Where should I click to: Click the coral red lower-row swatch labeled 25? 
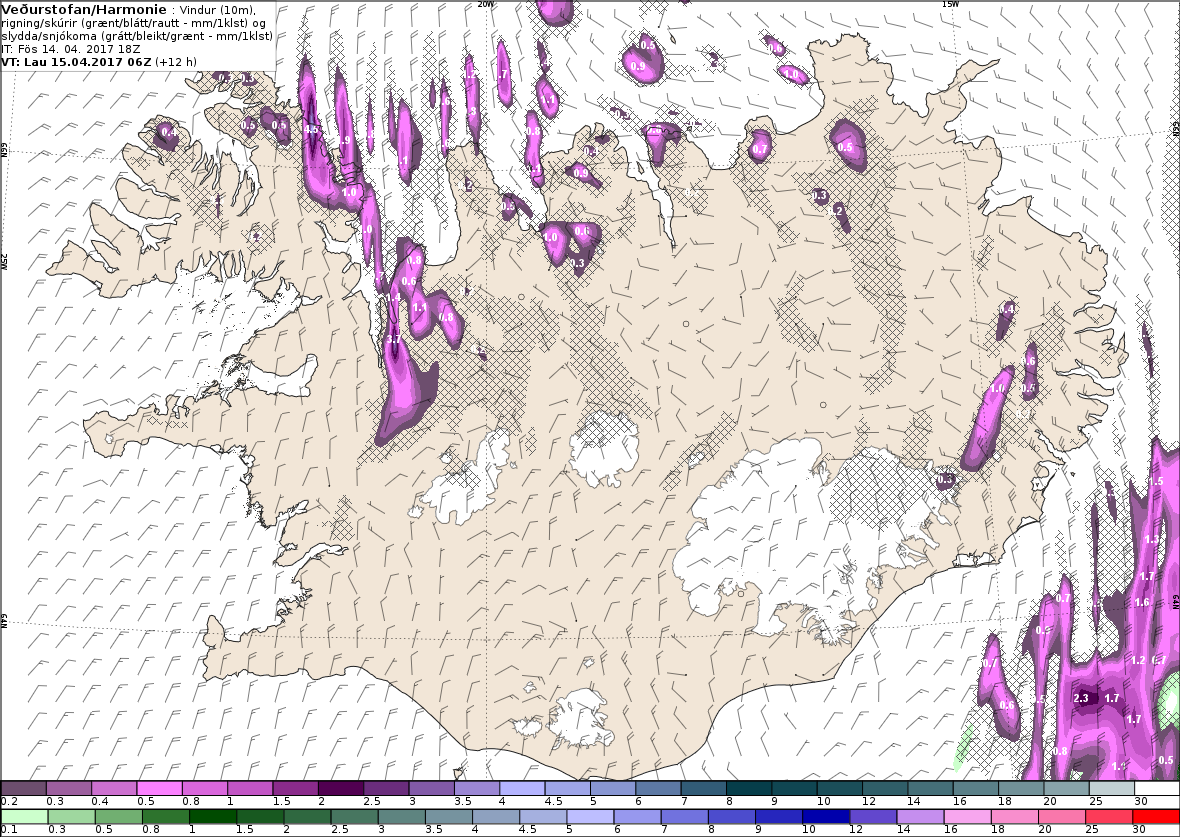[1109, 817]
